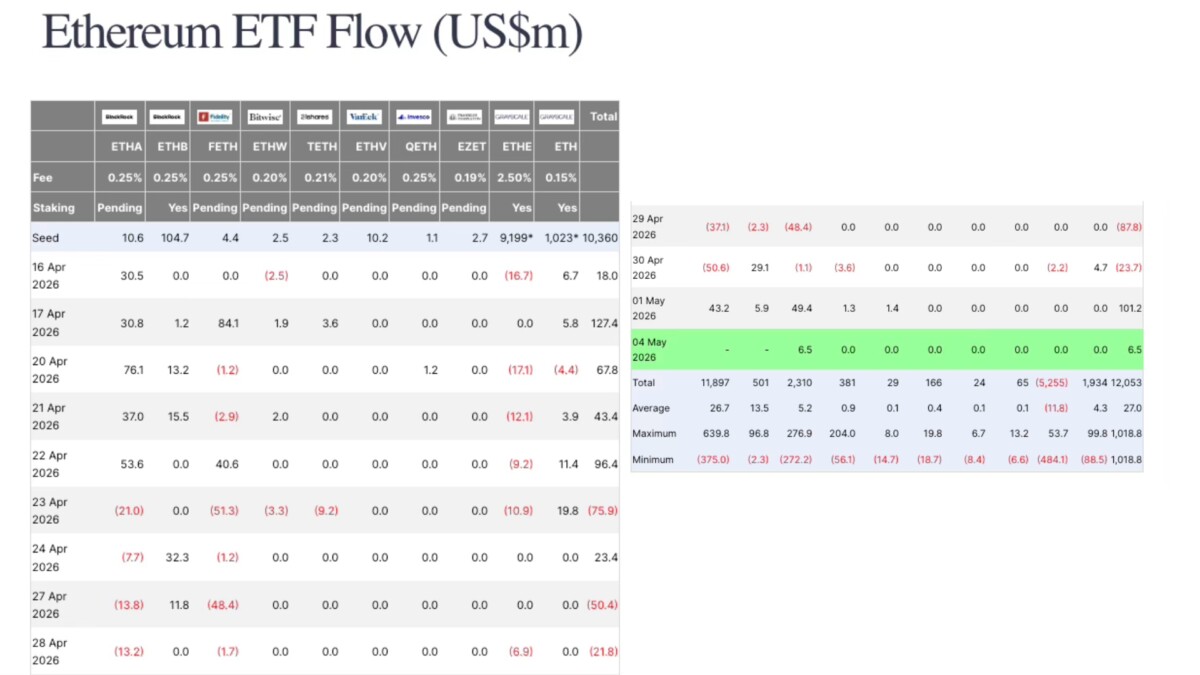Click the Total column header
Image resolution: width=1200 pixels, height=675 pixels.
tap(603, 116)
